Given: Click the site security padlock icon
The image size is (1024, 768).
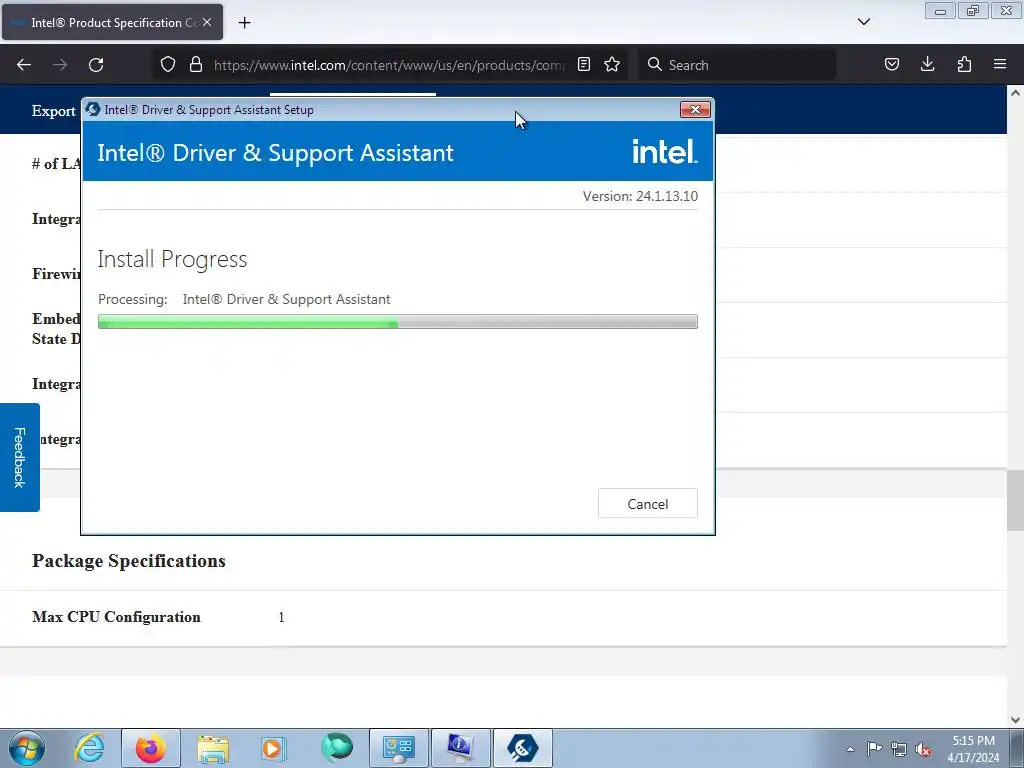Looking at the screenshot, I should click(195, 65).
